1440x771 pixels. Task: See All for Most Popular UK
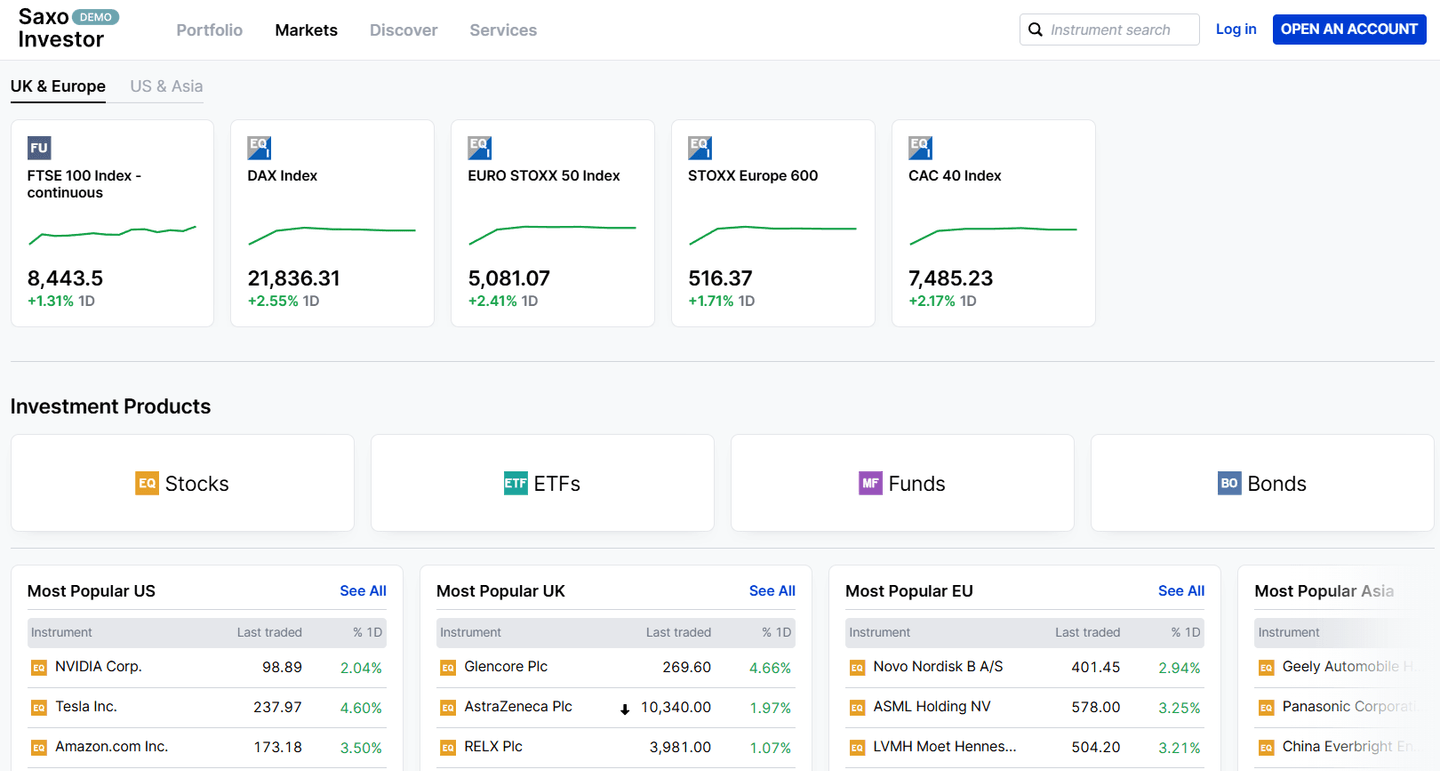coord(772,591)
